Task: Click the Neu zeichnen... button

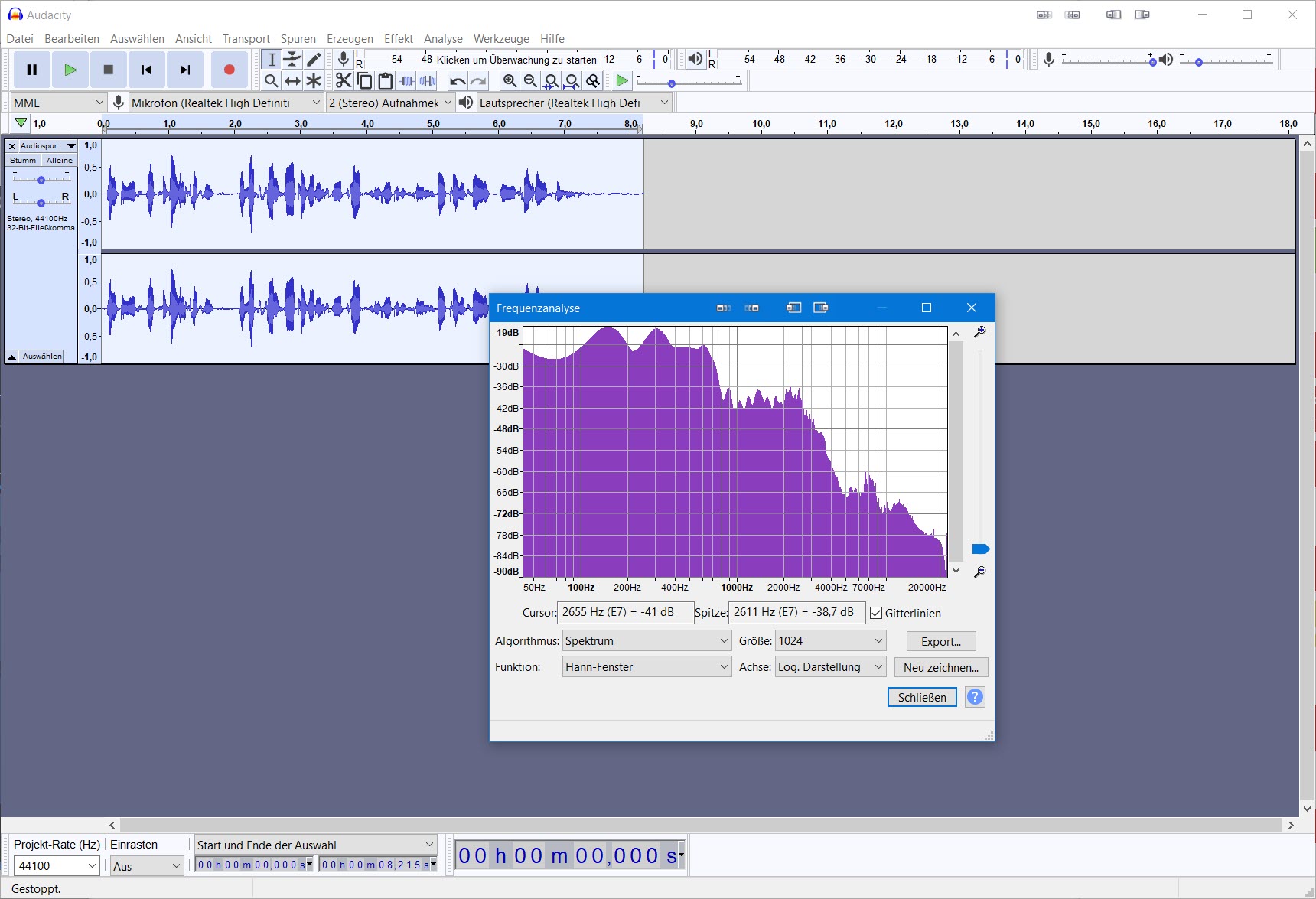Action: pyautogui.click(x=941, y=667)
